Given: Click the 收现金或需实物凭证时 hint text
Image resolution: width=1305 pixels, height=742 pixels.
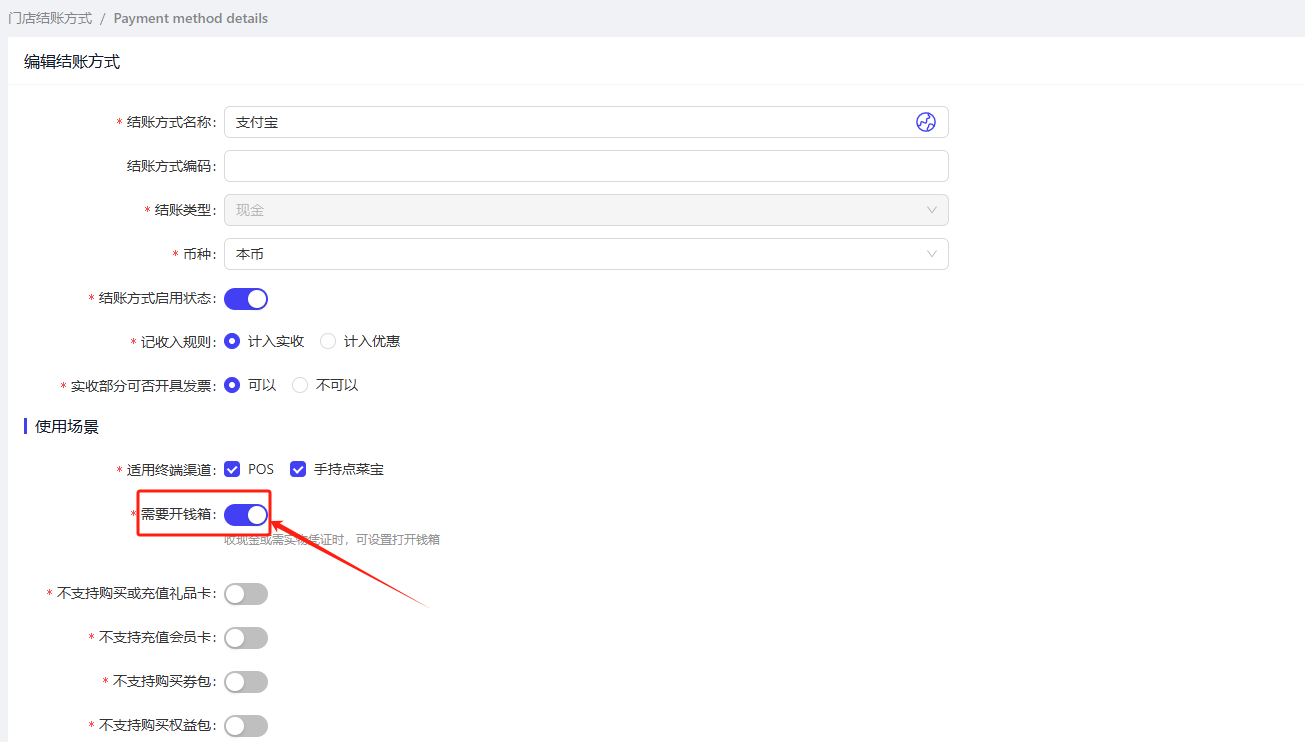Looking at the screenshot, I should 332,540.
